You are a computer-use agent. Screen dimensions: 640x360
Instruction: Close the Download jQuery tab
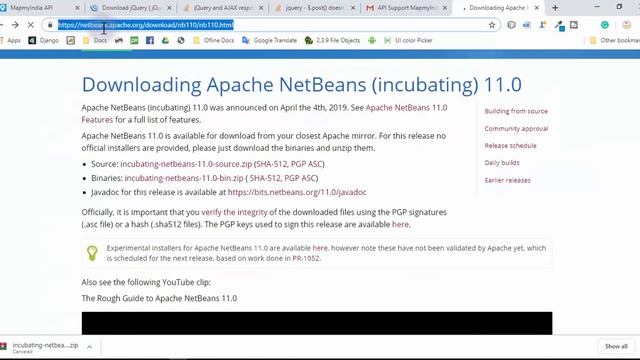[169, 8]
